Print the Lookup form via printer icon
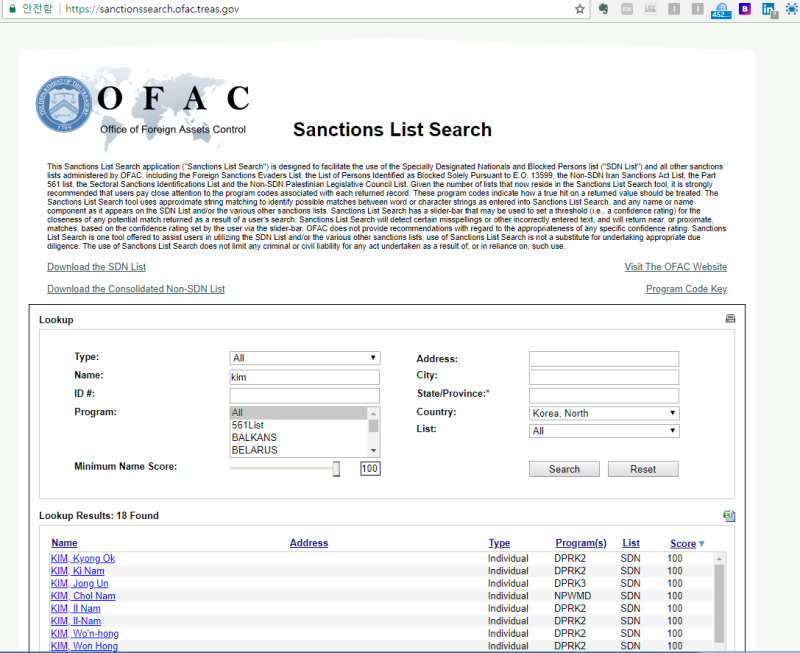 coord(730,317)
